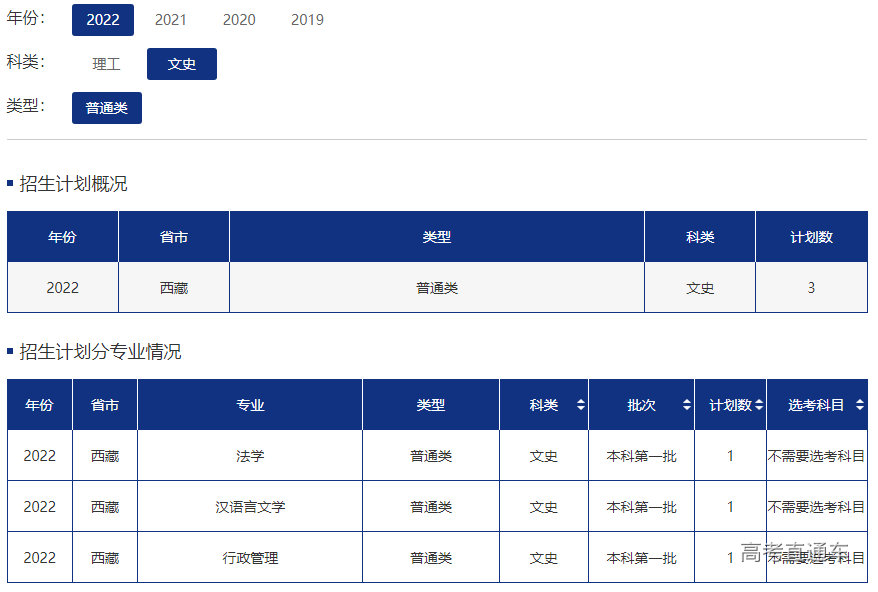This screenshot has height=592, width=878.
Task: Sort by 批次 column arrow icon
Action: click(x=687, y=405)
